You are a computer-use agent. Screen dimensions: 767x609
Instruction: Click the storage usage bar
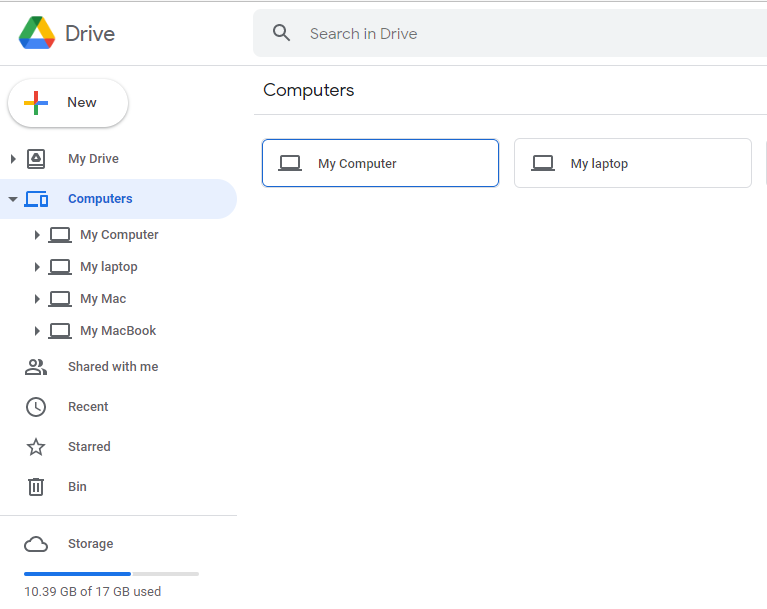coord(111,574)
